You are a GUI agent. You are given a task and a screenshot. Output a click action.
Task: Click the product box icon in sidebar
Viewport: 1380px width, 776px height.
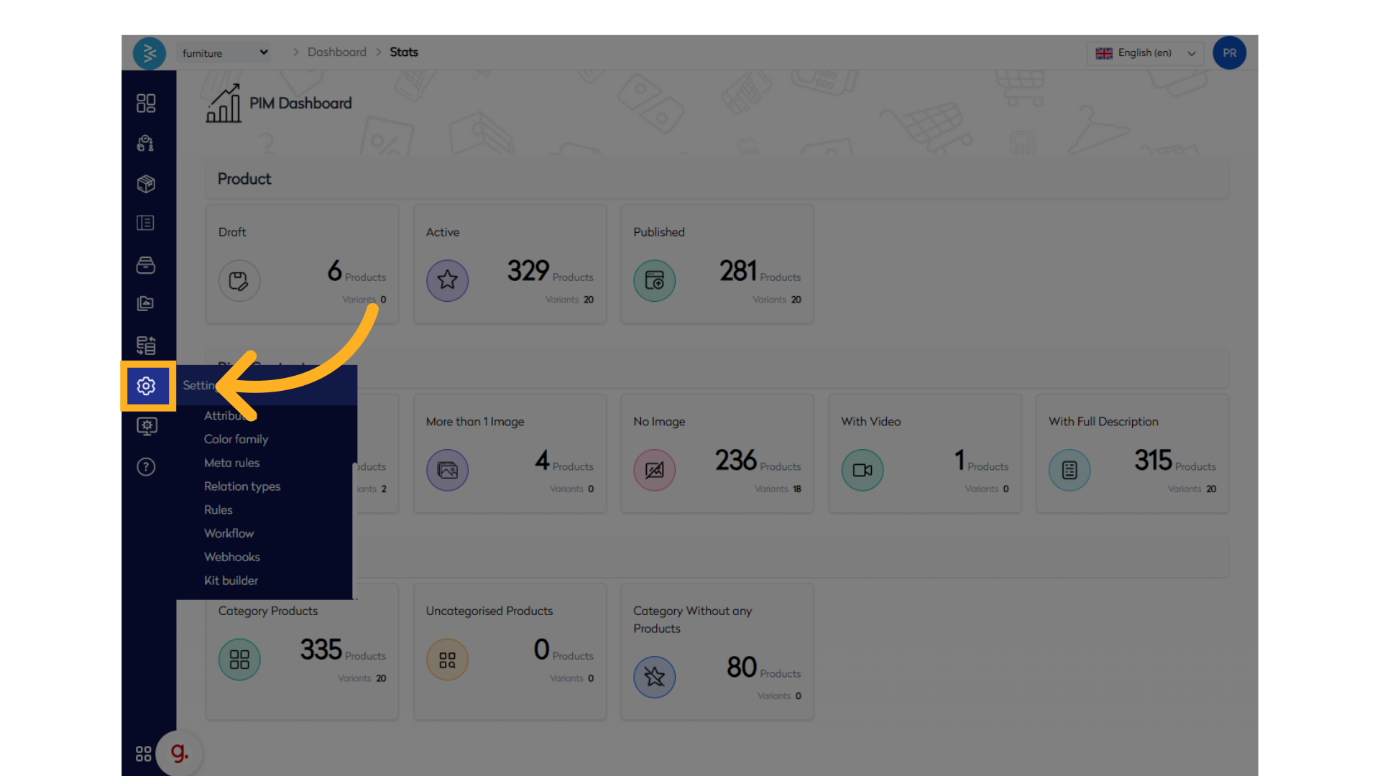[x=146, y=184]
